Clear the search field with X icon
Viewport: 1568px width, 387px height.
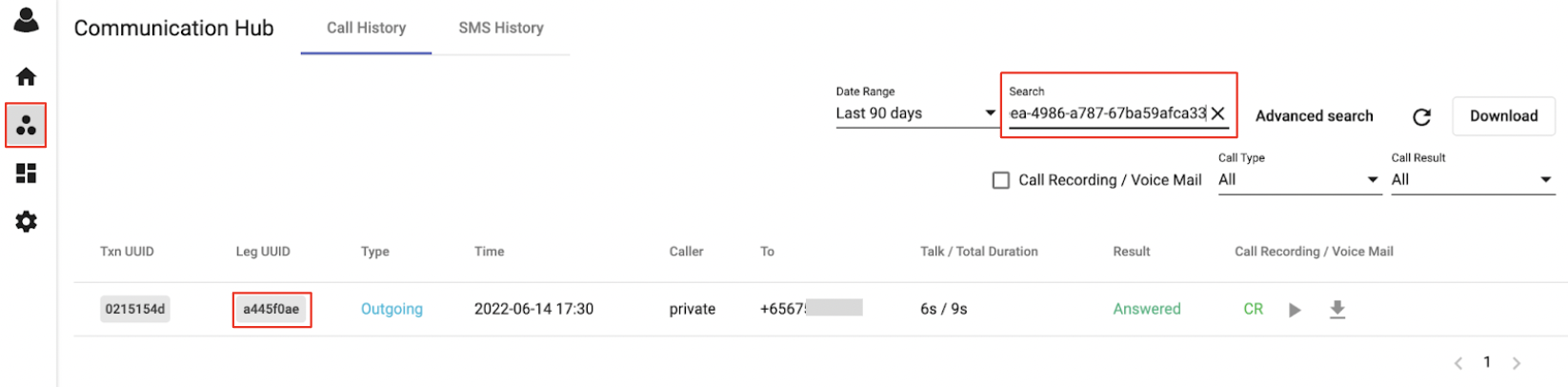pyautogui.click(x=1217, y=113)
